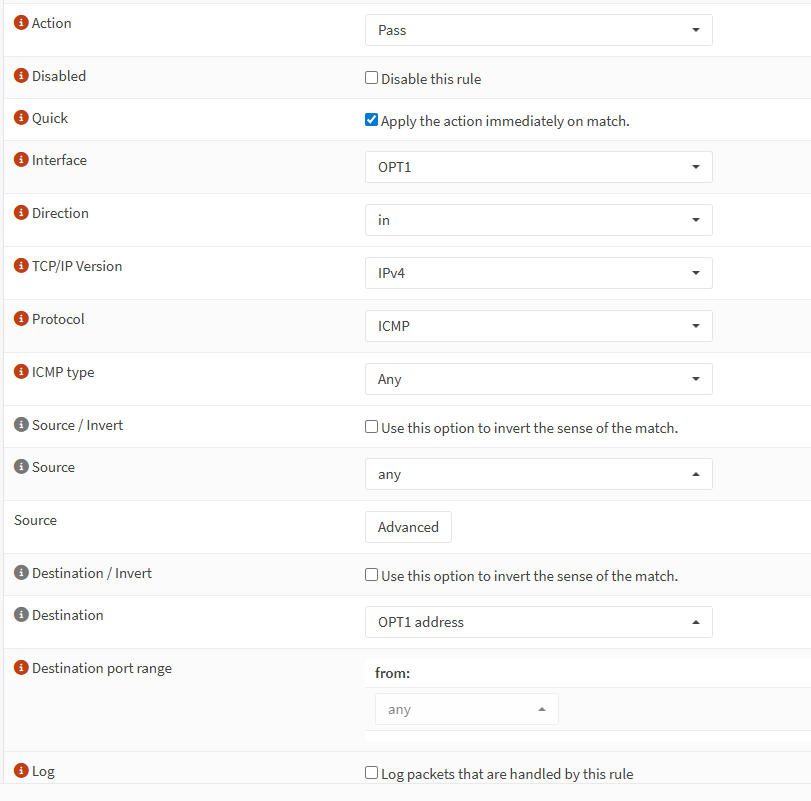Viewport: 811px width, 801px height.
Task: Open the Action dropdown showing Pass
Action: [538, 30]
